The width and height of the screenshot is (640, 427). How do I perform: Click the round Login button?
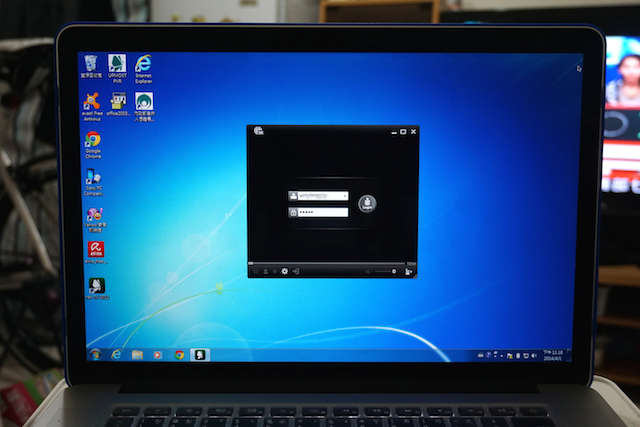point(367,204)
